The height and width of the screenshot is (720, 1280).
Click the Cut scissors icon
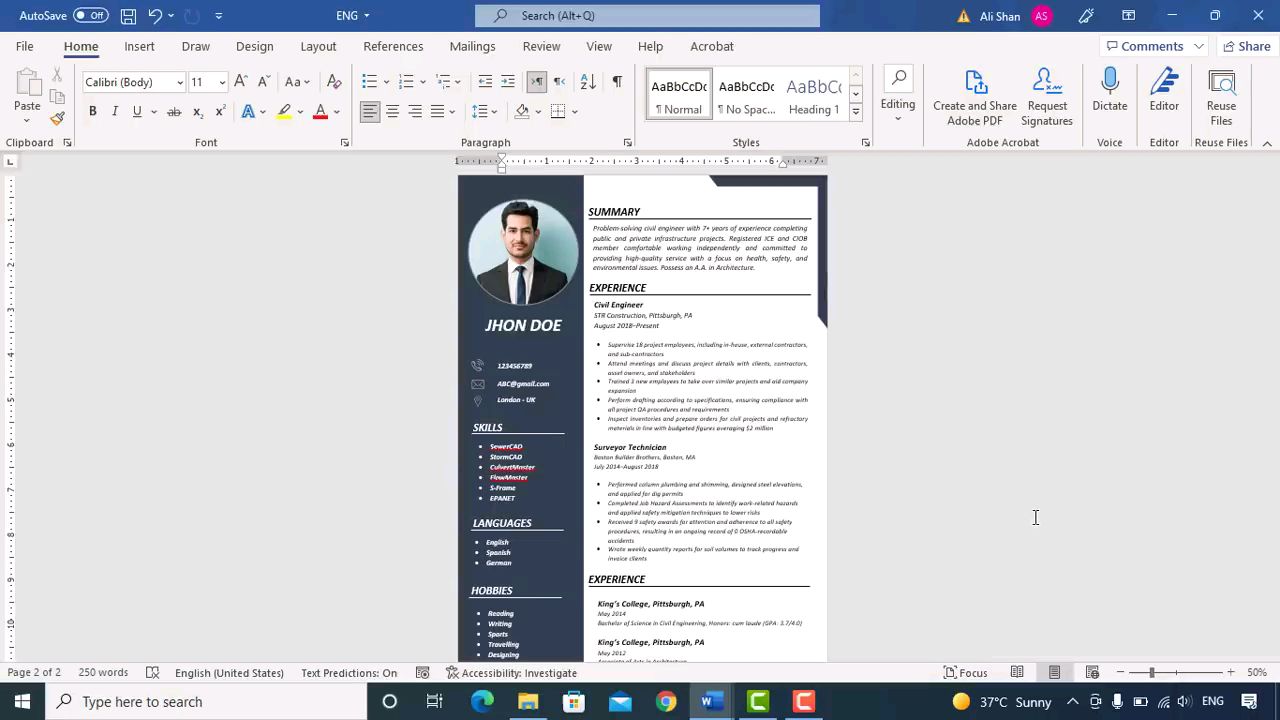[57, 76]
